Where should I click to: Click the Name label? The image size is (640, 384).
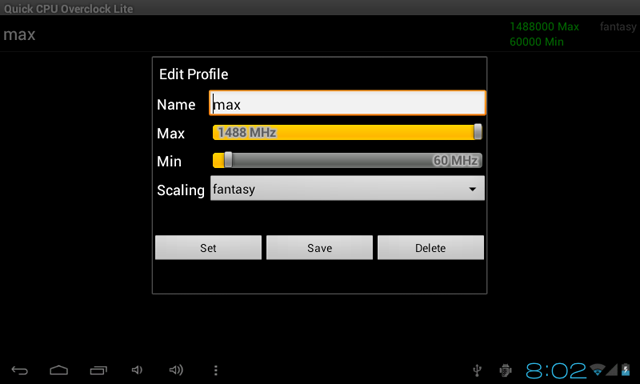pos(176,105)
